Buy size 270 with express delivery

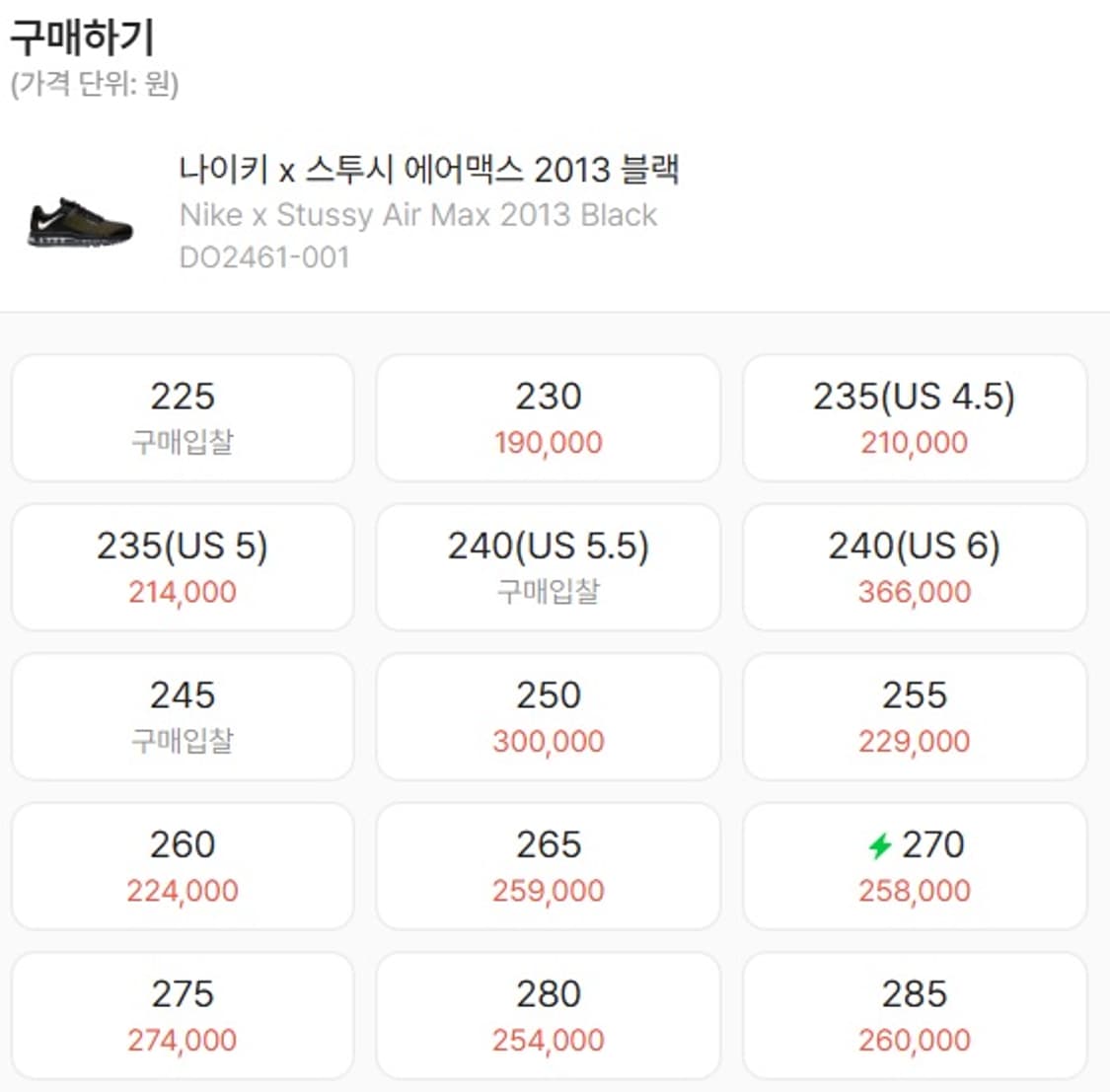click(914, 865)
